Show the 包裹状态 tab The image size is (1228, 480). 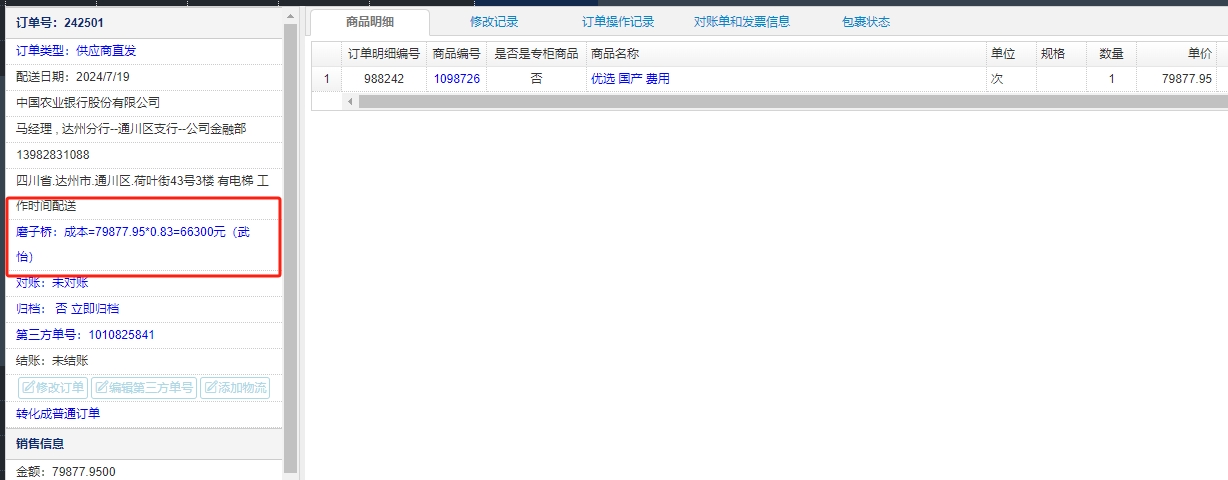866,22
